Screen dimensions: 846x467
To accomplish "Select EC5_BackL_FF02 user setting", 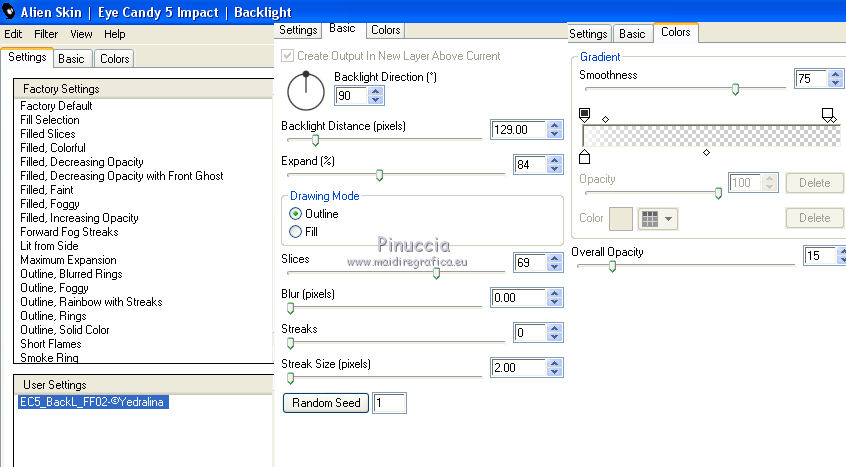I will coord(93,402).
